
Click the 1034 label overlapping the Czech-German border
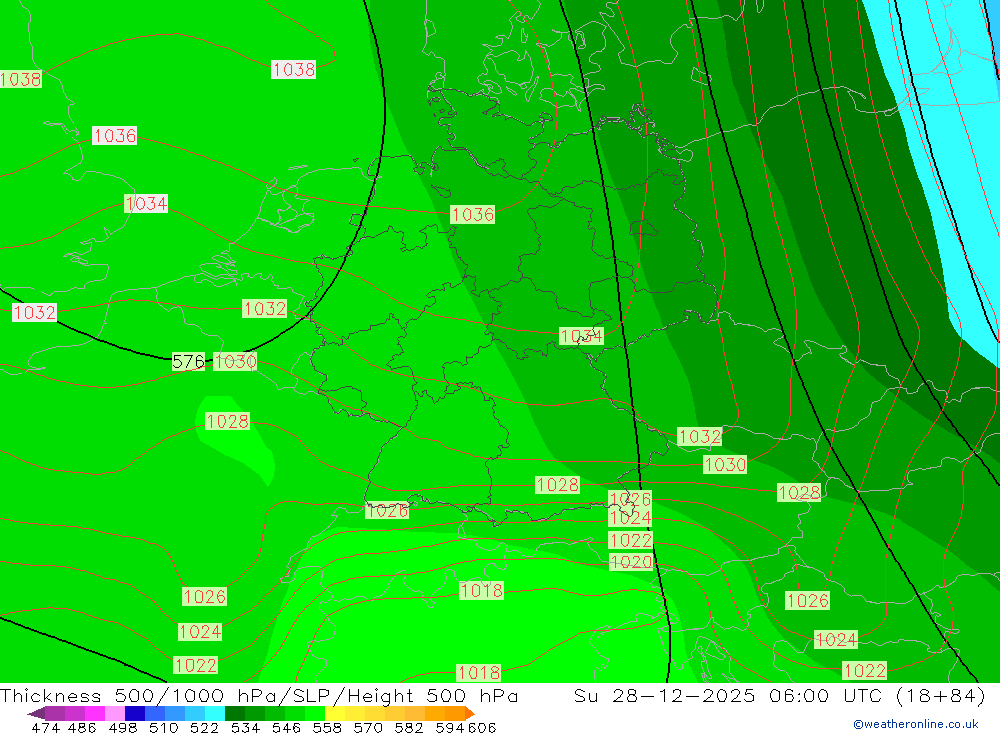point(581,336)
